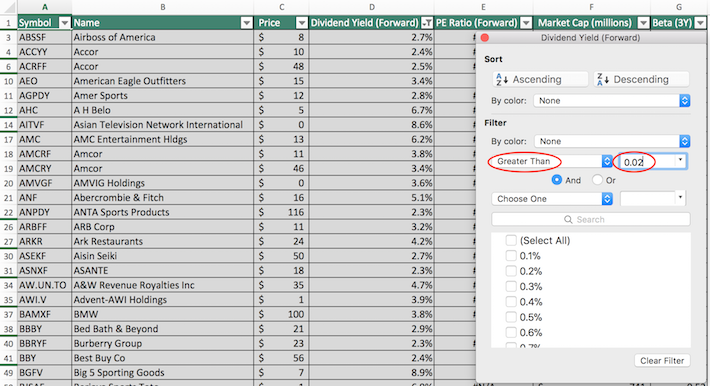This screenshot has width=710, height=386.
Task: Select the ANTA Sports Products cell
Action: tap(163, 212)
